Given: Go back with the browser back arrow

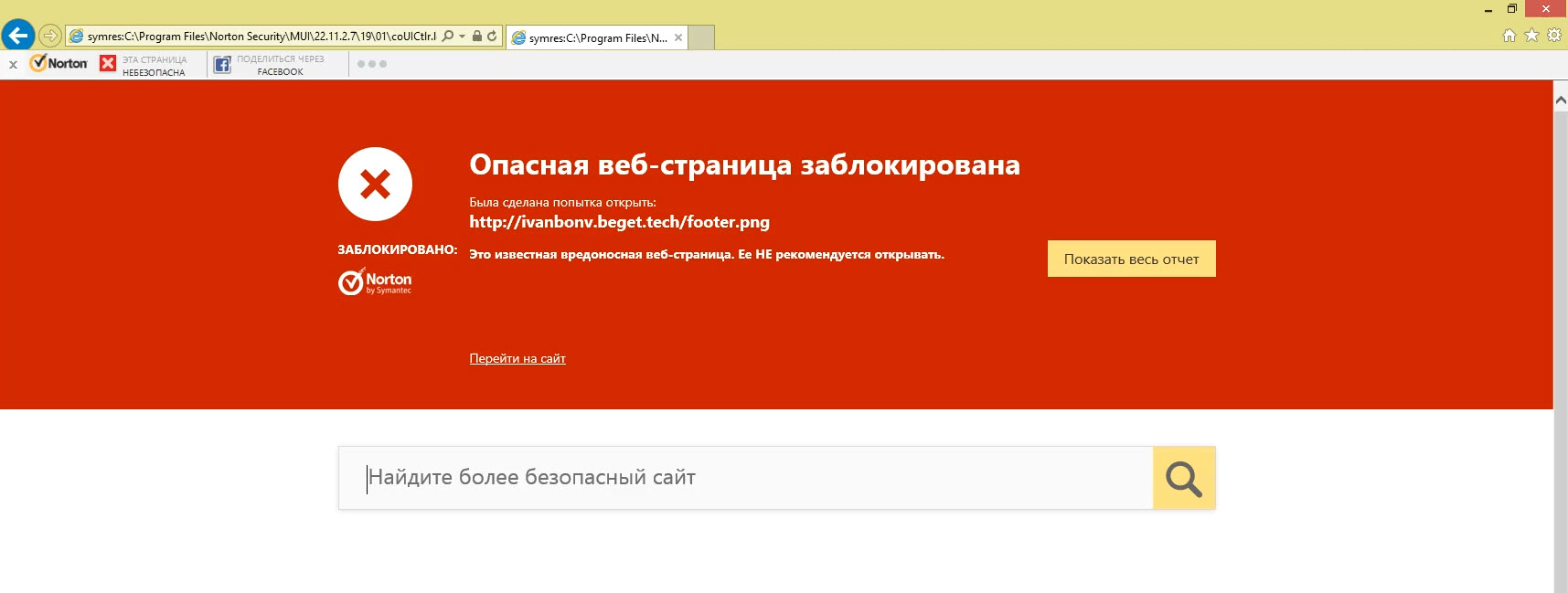Looking at the screenshot, I should click(18, 36).
